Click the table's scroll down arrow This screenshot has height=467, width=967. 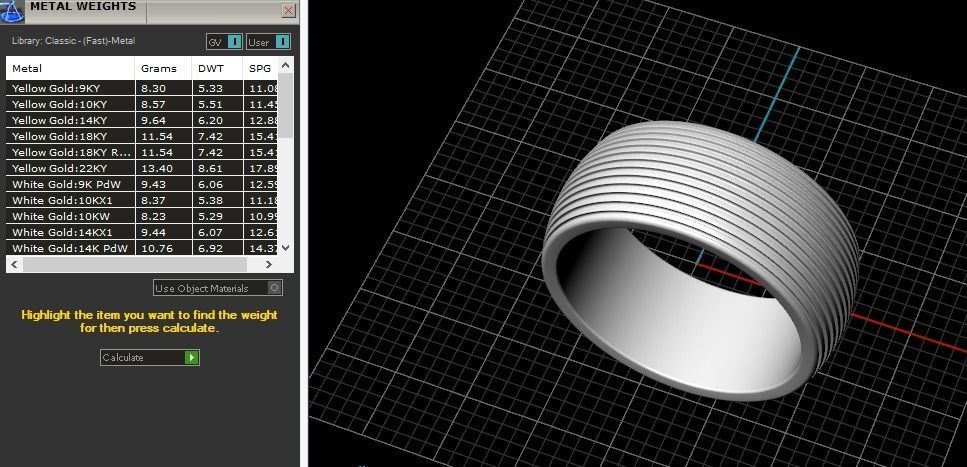(286, 247)
